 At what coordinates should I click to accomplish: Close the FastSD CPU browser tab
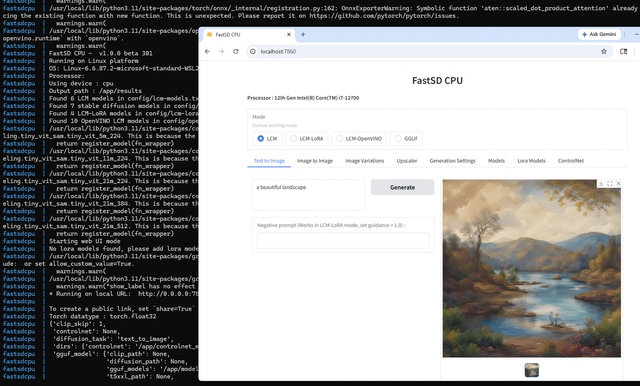click(x=289, y=35)
